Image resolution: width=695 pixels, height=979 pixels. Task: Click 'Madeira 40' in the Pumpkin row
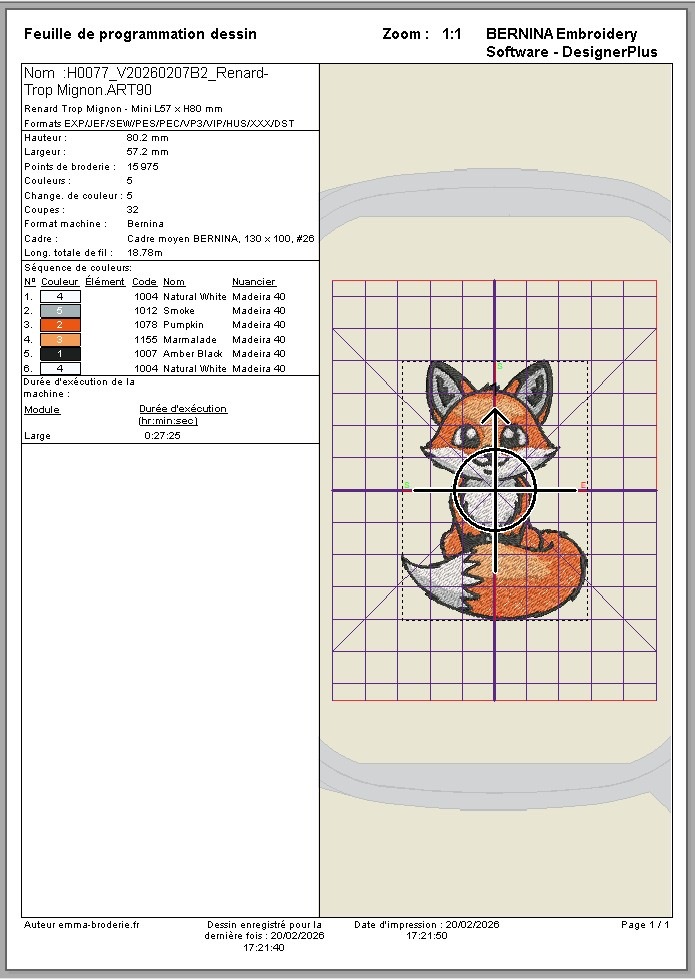[259, 325]
